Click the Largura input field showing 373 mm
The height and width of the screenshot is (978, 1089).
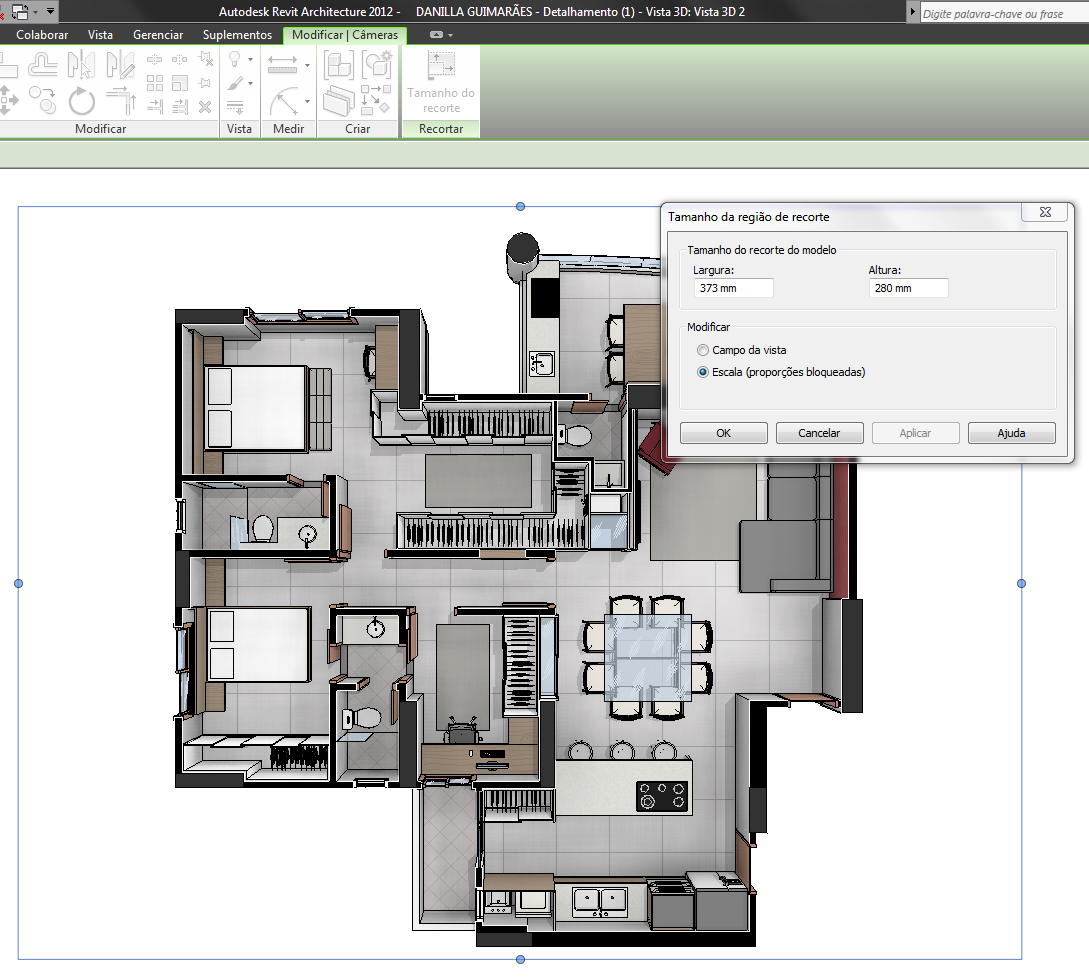[x=733, y=287]
